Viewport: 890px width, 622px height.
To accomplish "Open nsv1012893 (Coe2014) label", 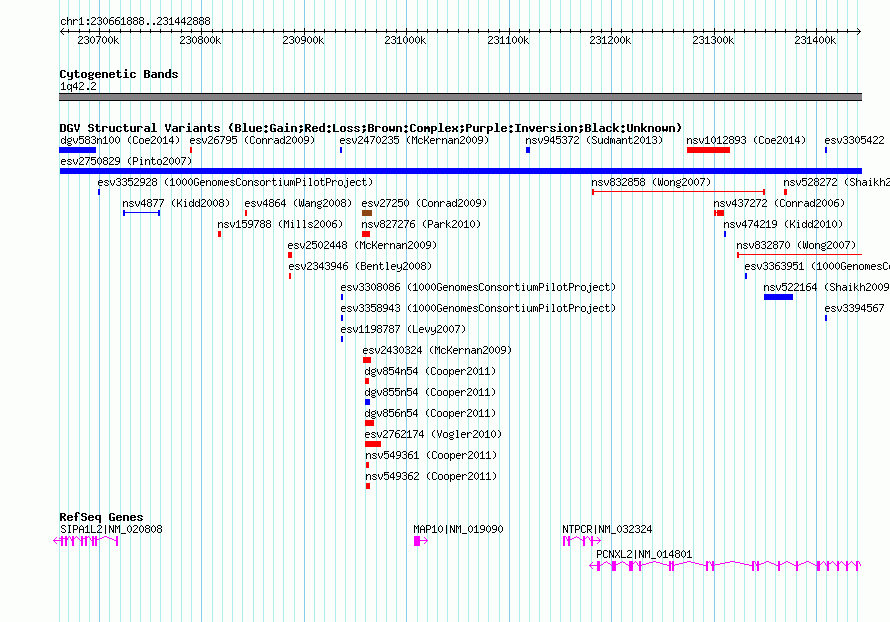I will [x=746, y=140].
